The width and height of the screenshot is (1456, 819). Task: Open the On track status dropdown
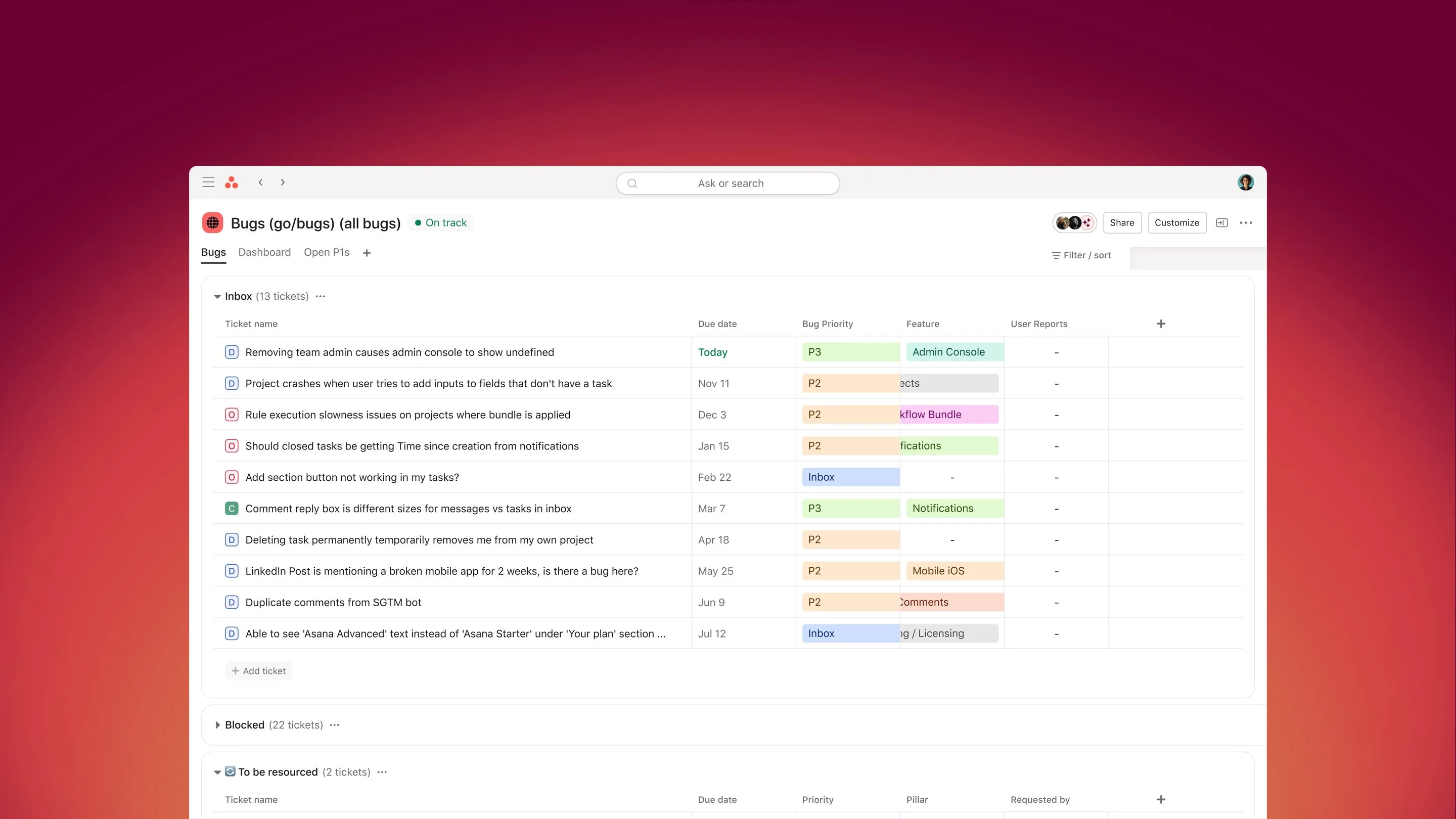[x=441, y=222]
